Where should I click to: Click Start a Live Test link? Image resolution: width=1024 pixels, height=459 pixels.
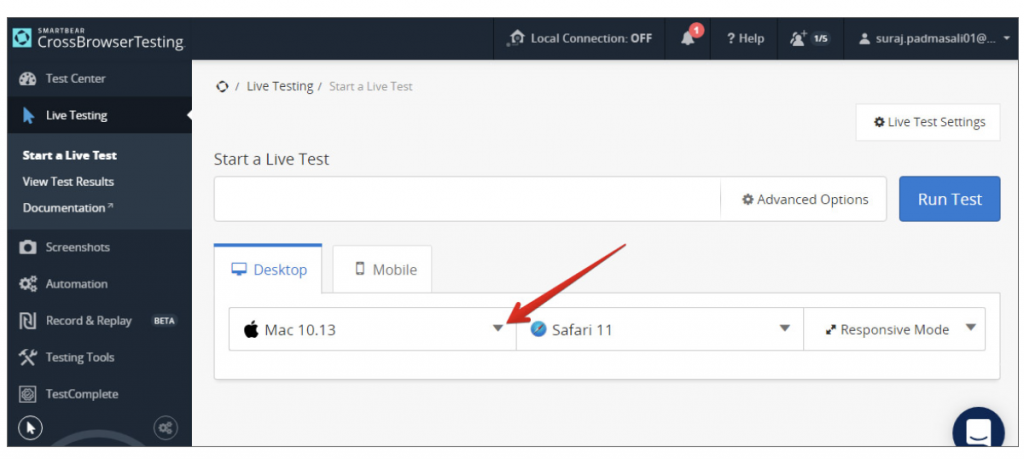(69, 155)
